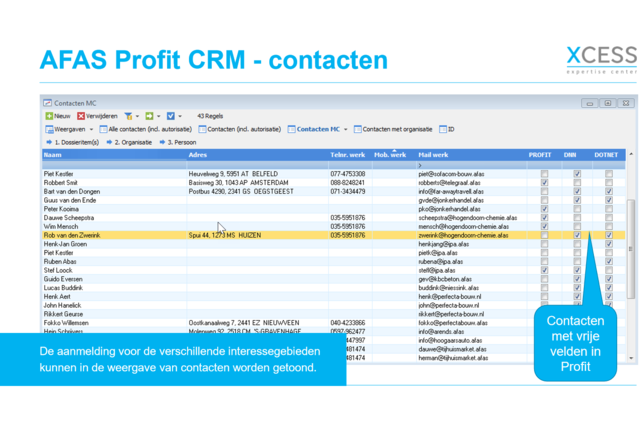This screenshot has width=640, height=426.
Task: Click the grid scrollbar down arrow
Action: [631, 358]
